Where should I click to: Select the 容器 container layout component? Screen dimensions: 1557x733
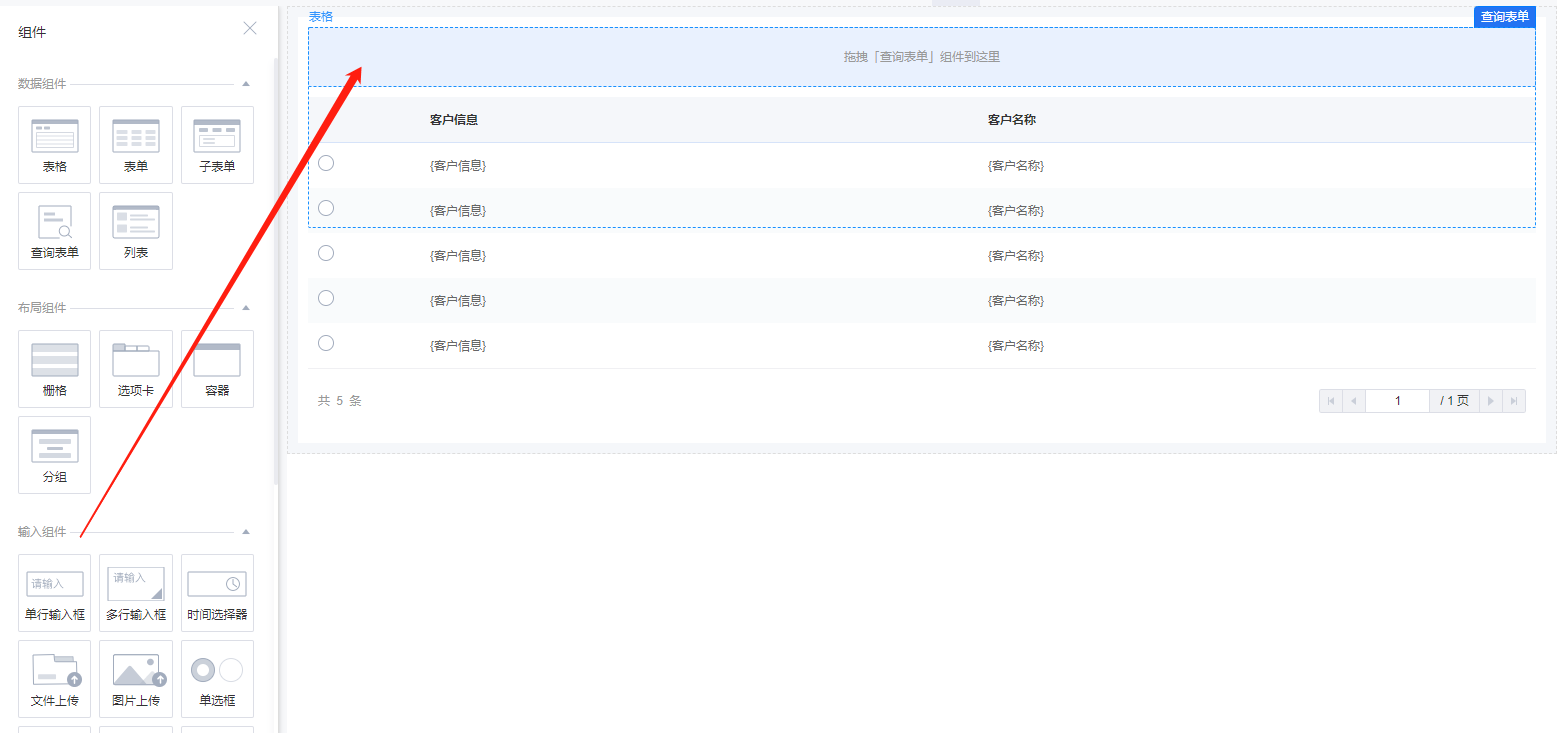pyautogui.click(x=217, y=369)
